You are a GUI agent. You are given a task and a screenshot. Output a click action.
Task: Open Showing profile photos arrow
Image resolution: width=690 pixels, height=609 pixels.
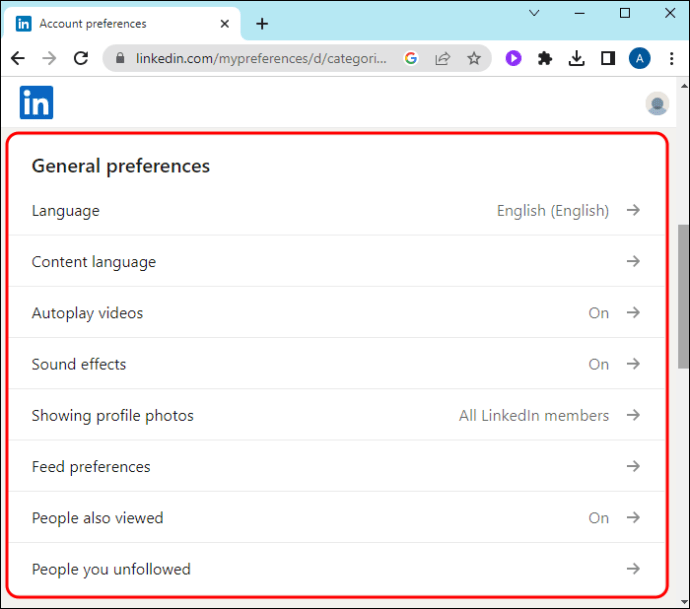coord(633,415)
